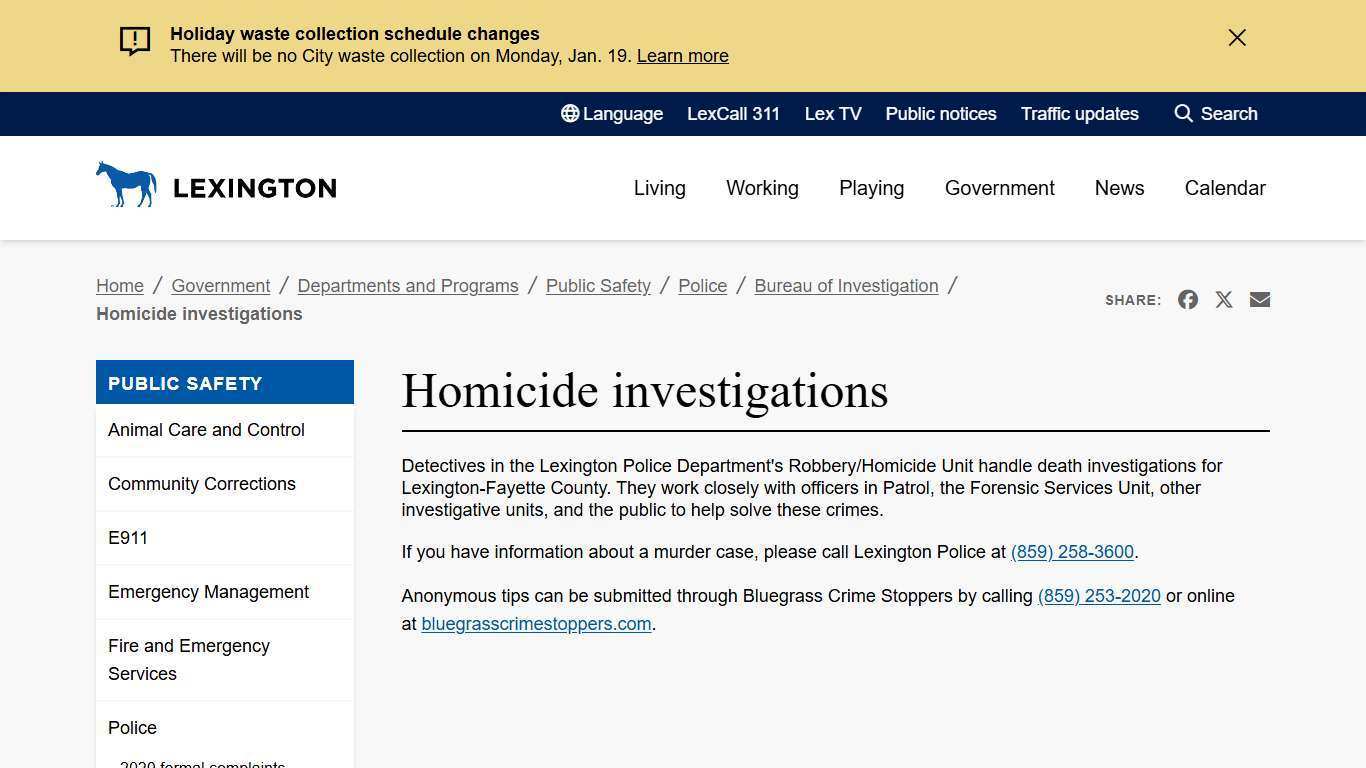Open the Search function
The height and width of the screenshot is (768, 1366).
[x=1216, y=114]
